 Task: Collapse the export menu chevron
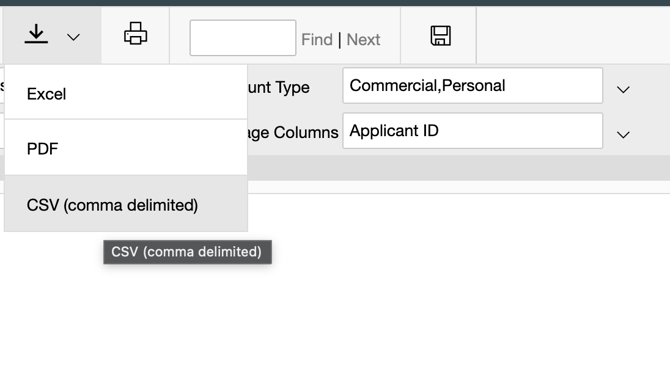point(73,38)
